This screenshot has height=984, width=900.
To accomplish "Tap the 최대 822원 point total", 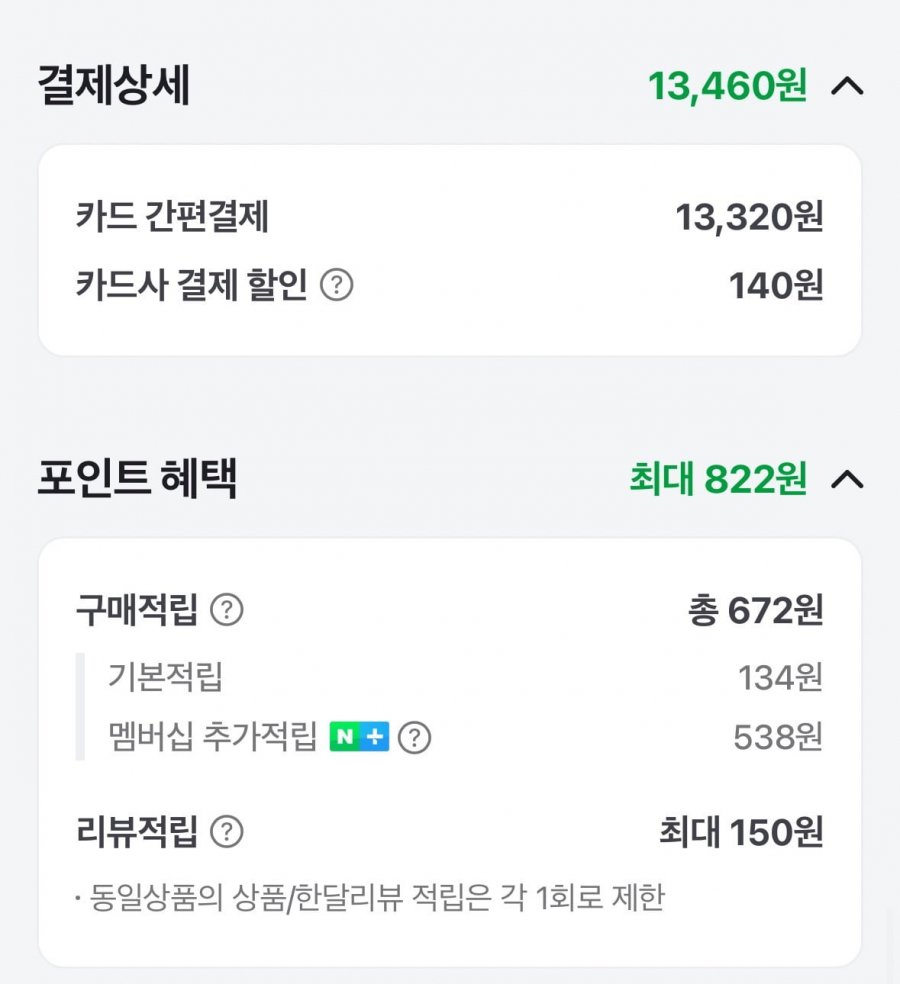I will (719, 479).
